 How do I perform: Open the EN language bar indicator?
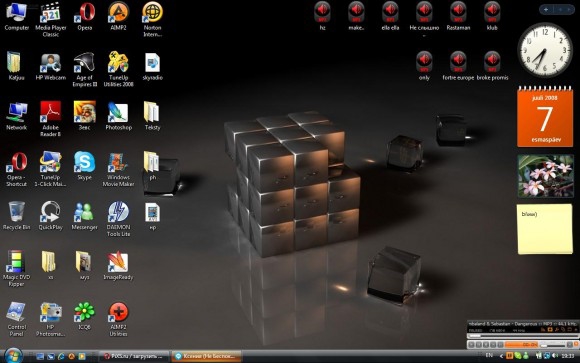coord(489,356)
